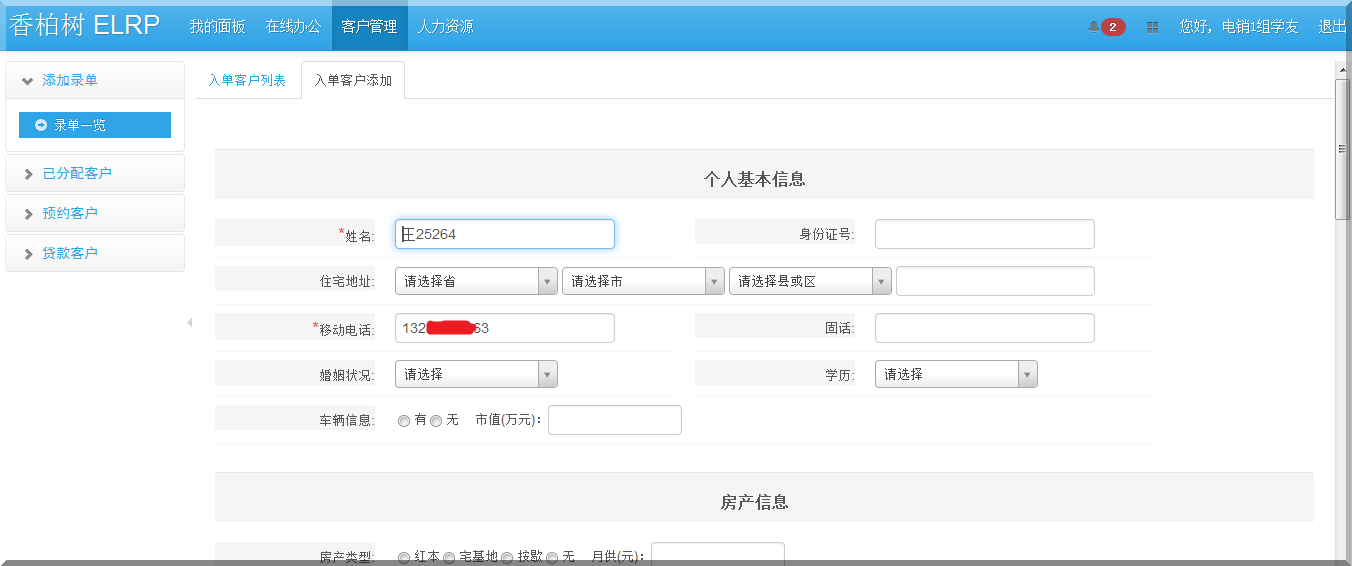Click the scrollbar up arrow
Image resolution: width=1352 pixels, height=566 pixels.
[1343, 69]
